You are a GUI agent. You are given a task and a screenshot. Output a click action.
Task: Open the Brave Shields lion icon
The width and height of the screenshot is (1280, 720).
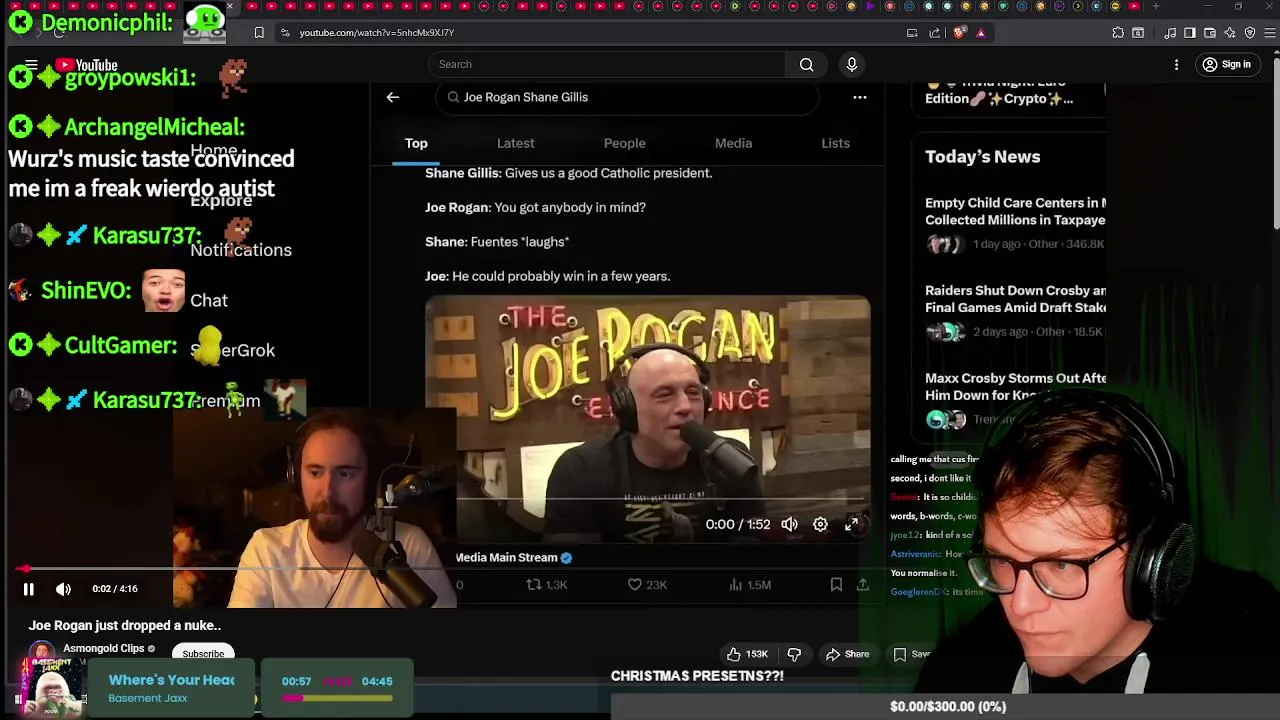(960, 33)
